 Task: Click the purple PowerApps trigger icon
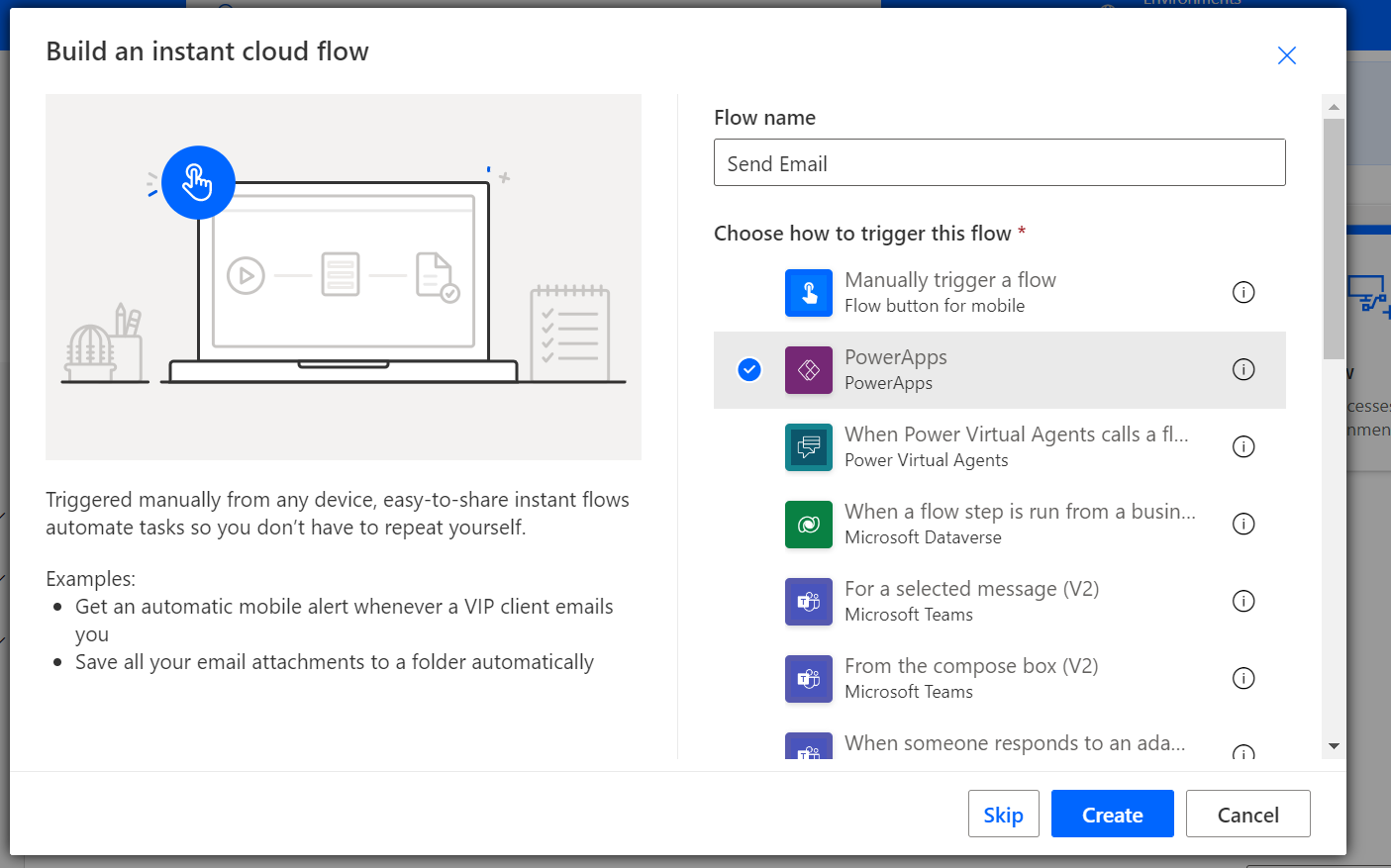(x=809, y=370)
